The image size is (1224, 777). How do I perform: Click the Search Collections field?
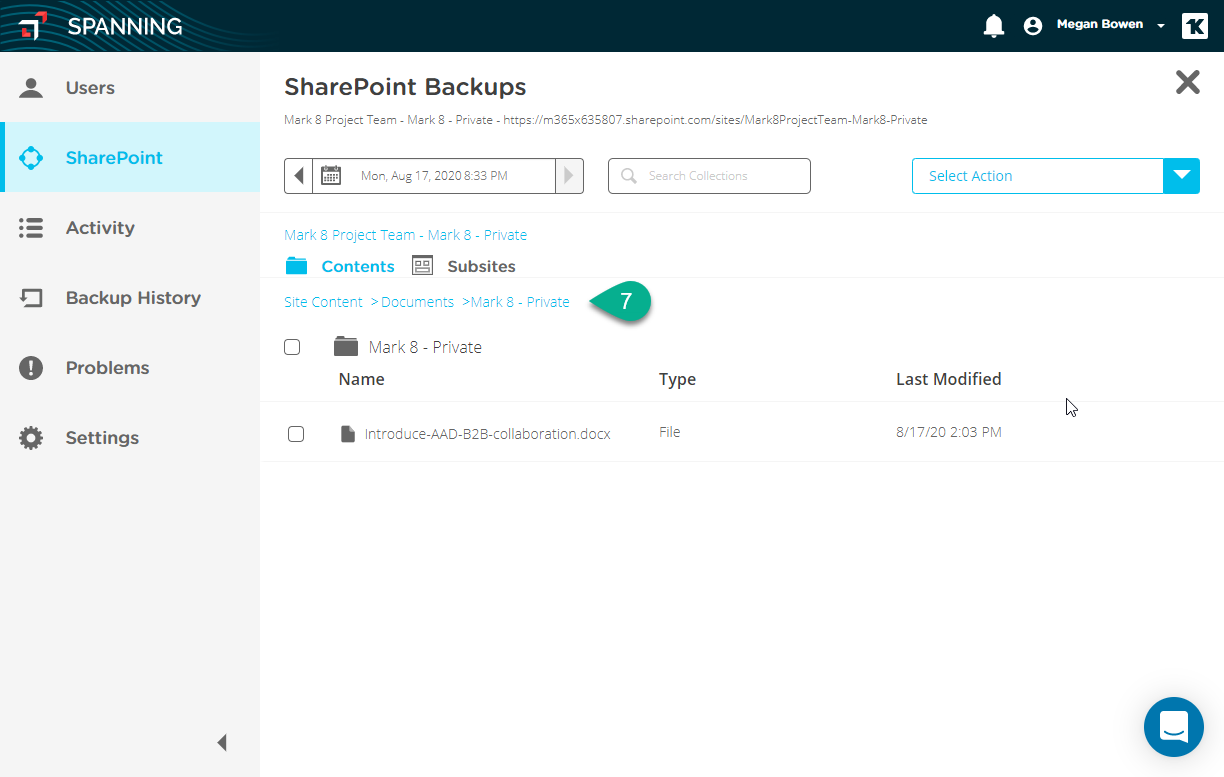[x=709, y=176]
